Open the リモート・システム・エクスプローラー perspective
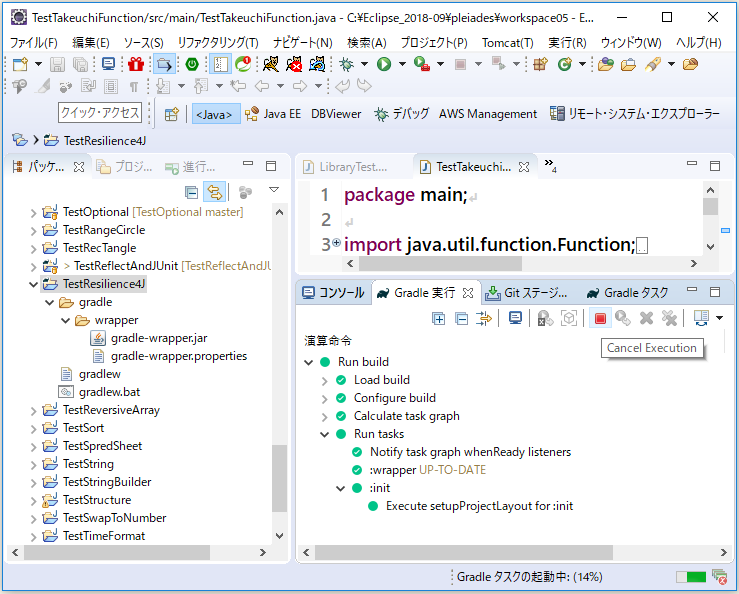 pos(634,114)
